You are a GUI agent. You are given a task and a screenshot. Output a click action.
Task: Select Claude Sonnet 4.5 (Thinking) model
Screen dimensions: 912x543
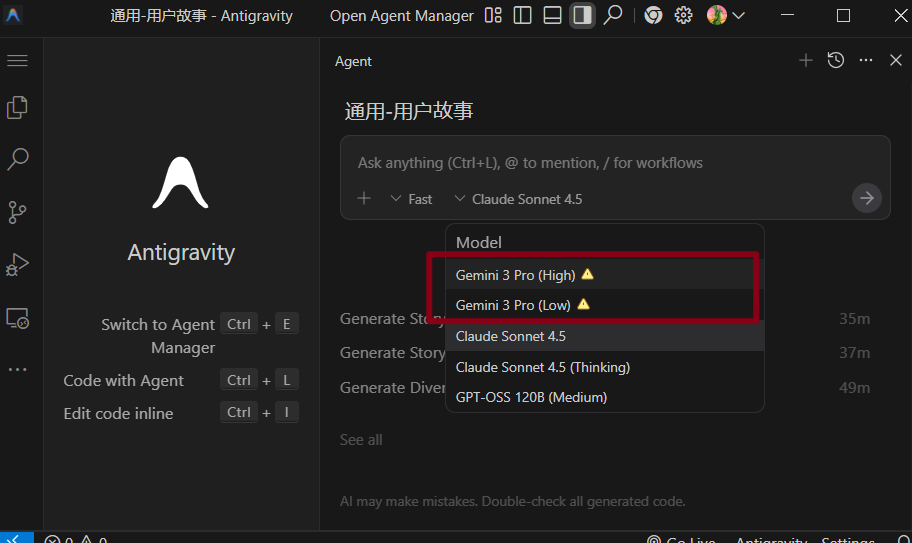605,367
